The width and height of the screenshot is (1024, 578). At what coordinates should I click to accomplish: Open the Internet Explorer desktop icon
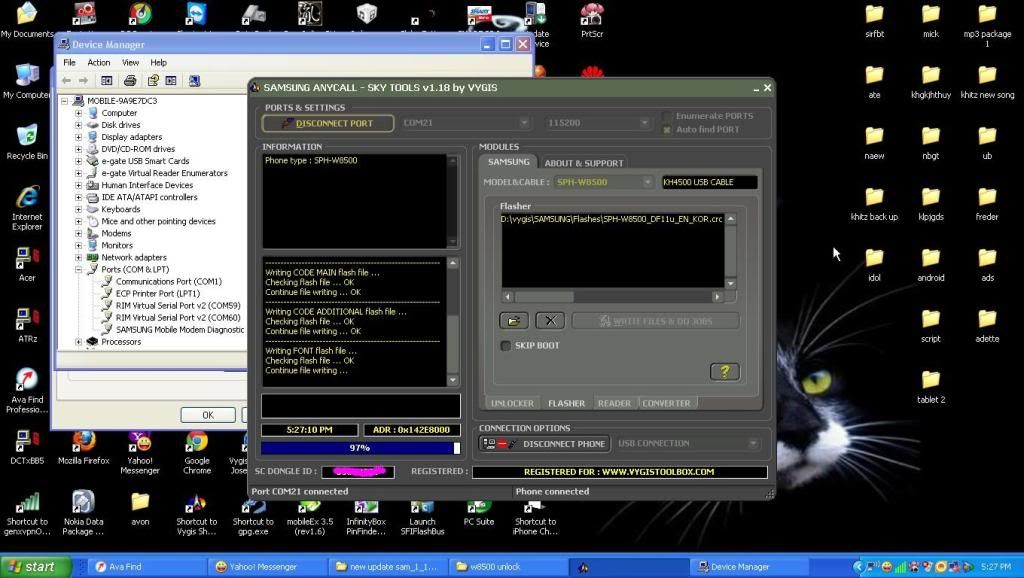pos(26,208)
